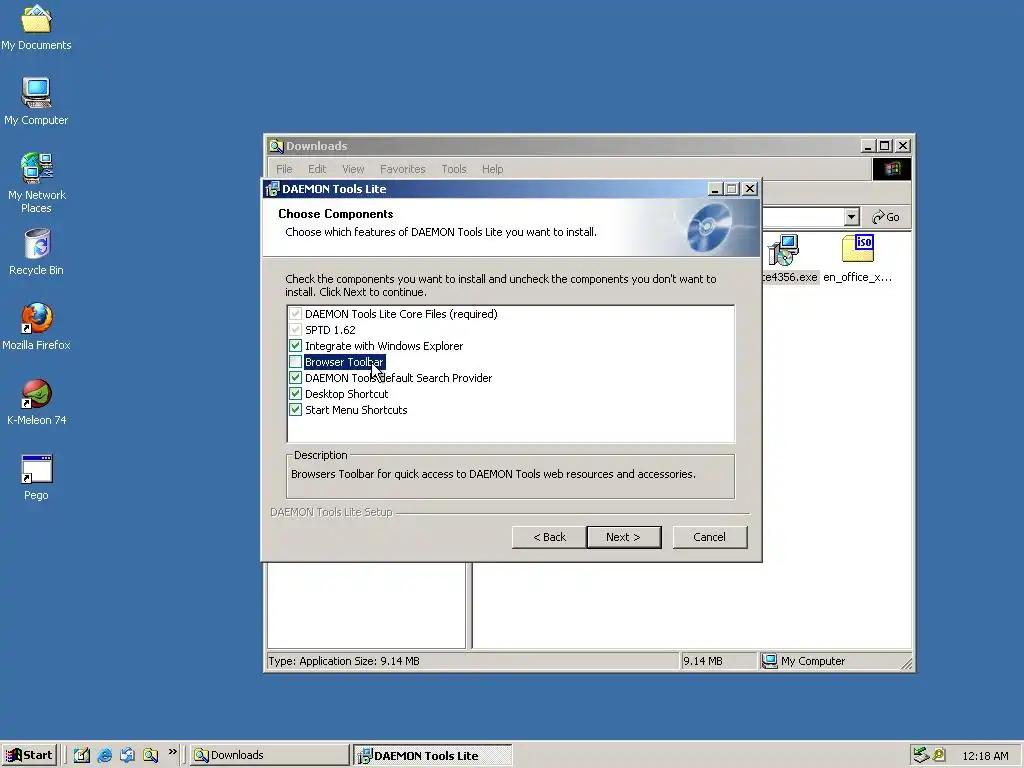The width and height of the screenshot is (1024, 768).
Task: Minimize the DAEMON Tools Lite installer
Action: 715,189
